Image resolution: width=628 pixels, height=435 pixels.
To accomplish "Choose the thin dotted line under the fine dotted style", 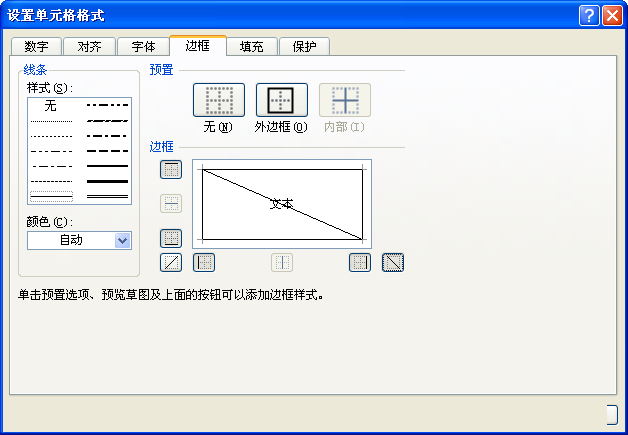I will (51, 136).
